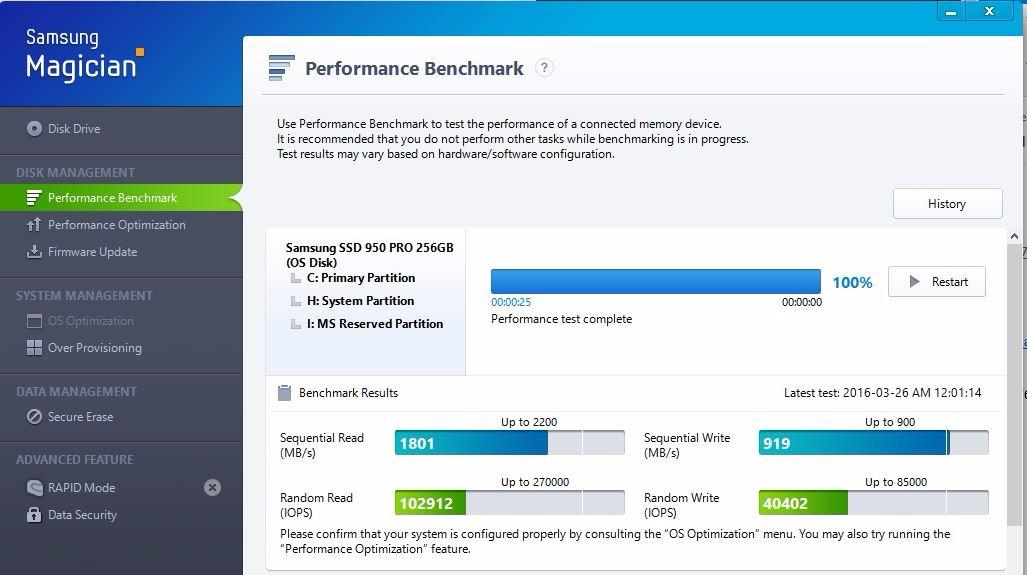Click the Random Write 40402 bar

pyautogui.click(x=873, y=503)
